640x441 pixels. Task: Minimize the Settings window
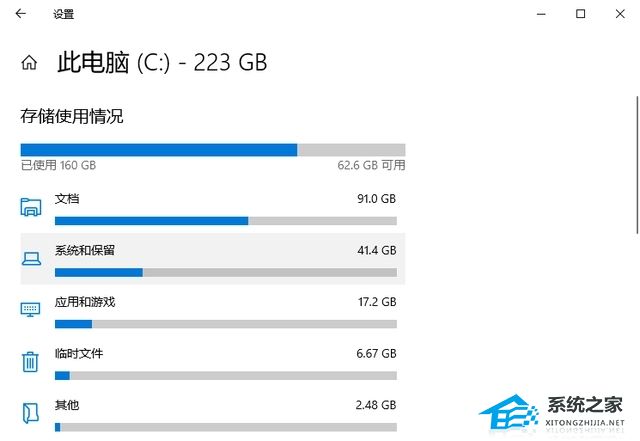point(539,14)
